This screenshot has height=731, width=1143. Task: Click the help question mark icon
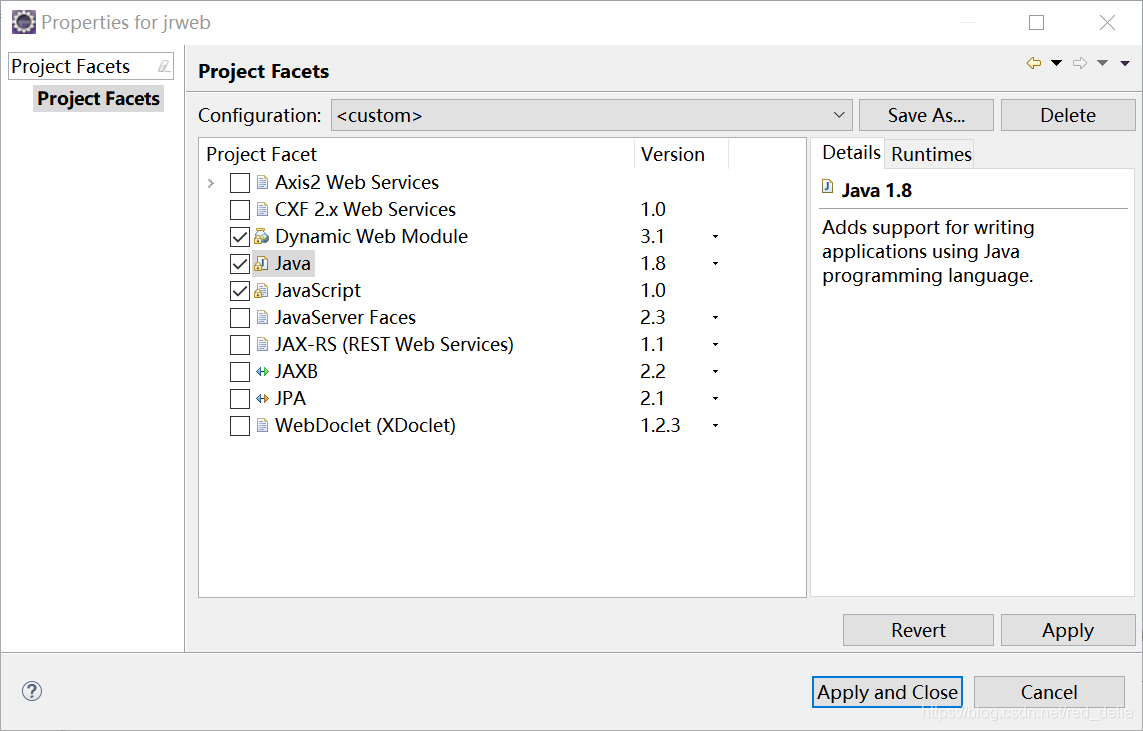pyautogui.click(x=32, y=691)
